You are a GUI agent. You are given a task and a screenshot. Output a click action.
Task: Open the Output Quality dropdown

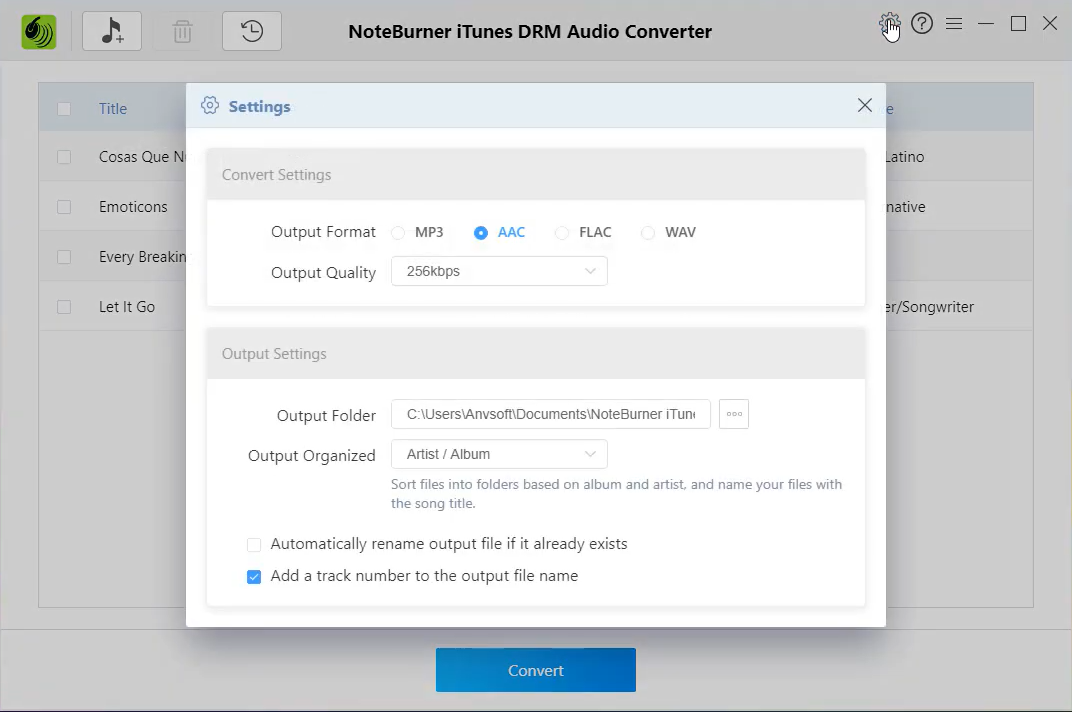499,271
